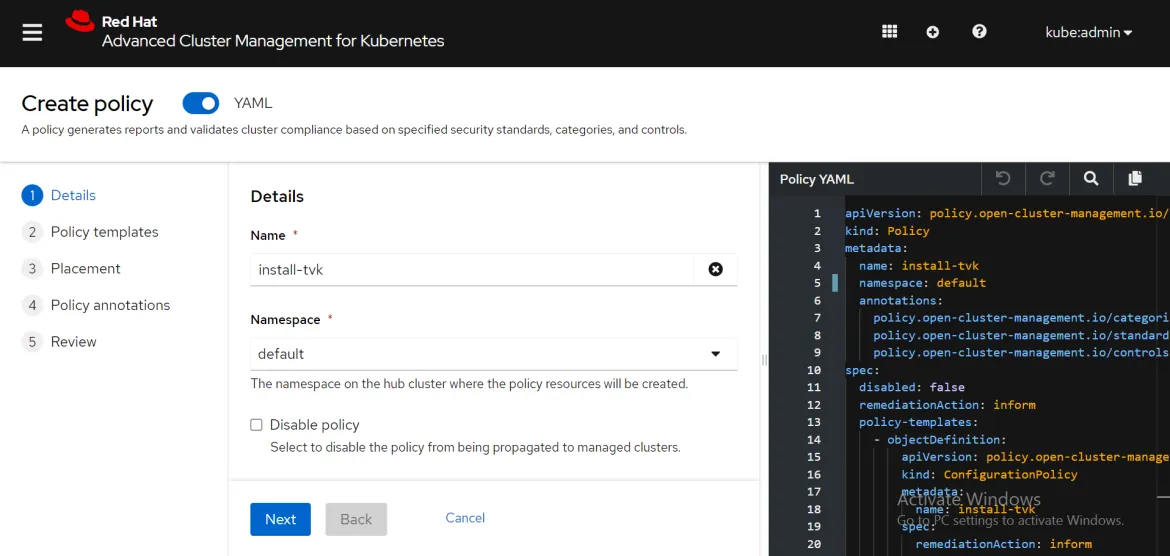Viewport: 1170px width, 556px height.
Task: Click the plus create resource icon
Action: [x=933, y=32]
